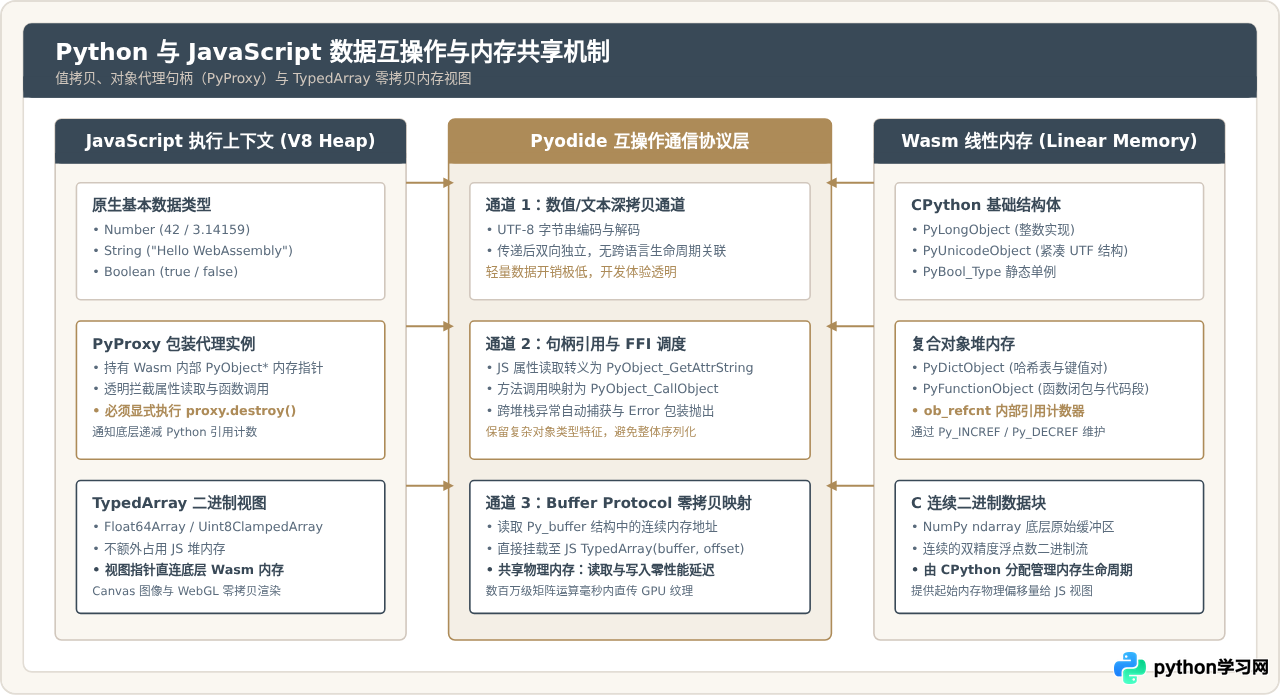Click the Python logo icon

1130,667
